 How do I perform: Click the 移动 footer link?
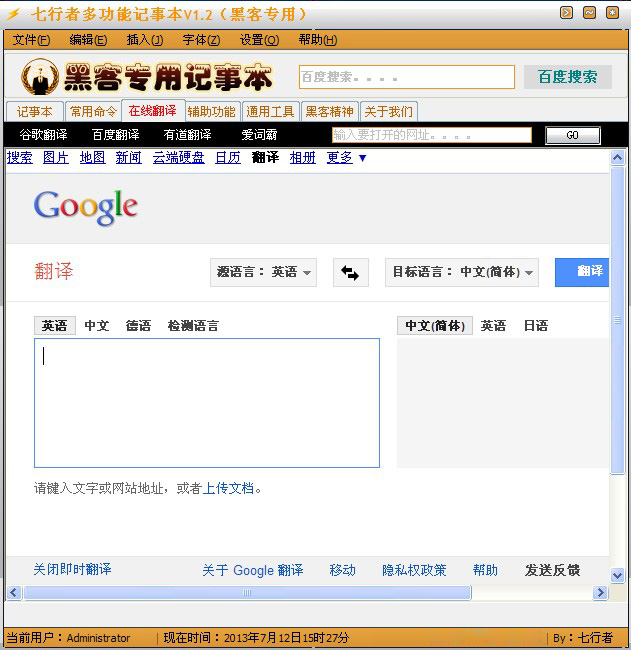tap(342, 570)
